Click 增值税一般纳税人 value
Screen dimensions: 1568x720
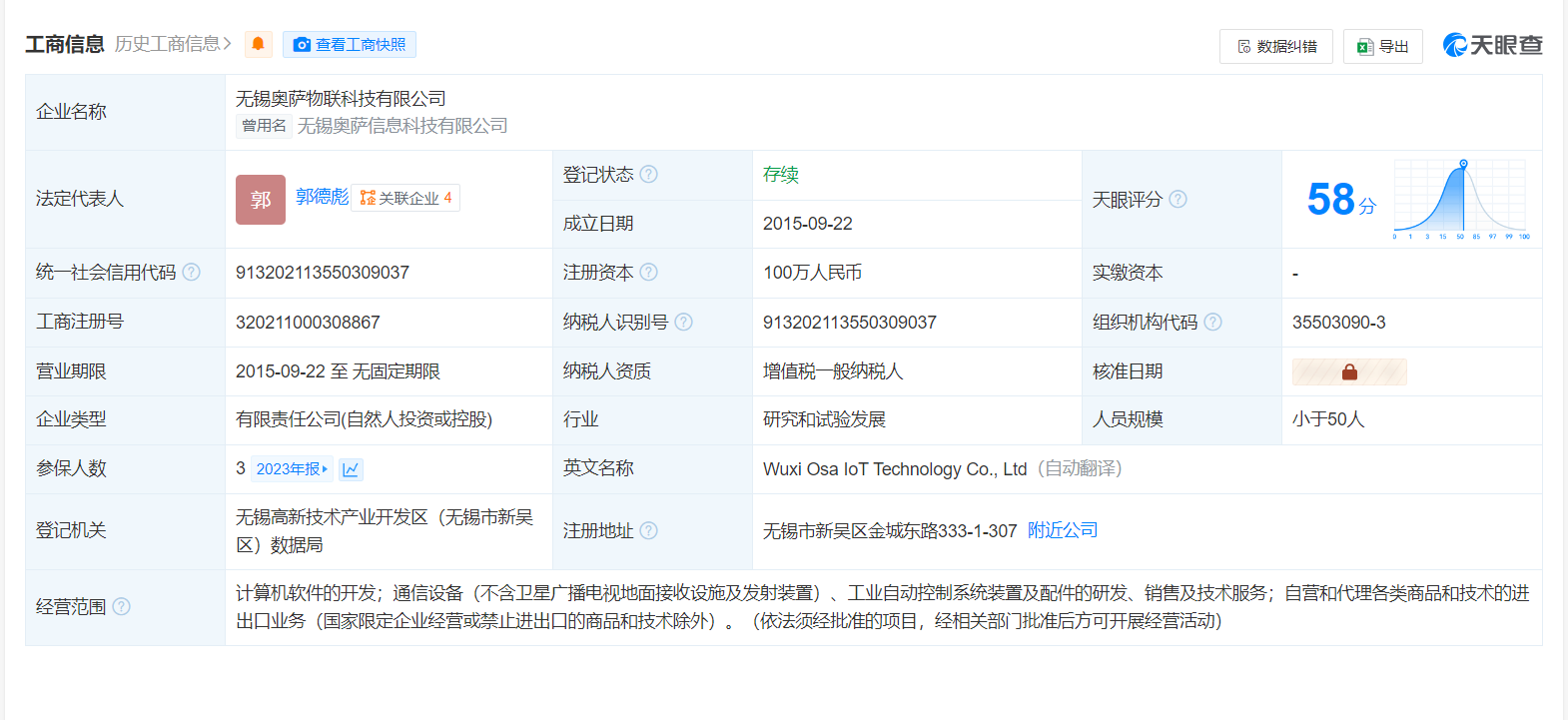point(833,371)
